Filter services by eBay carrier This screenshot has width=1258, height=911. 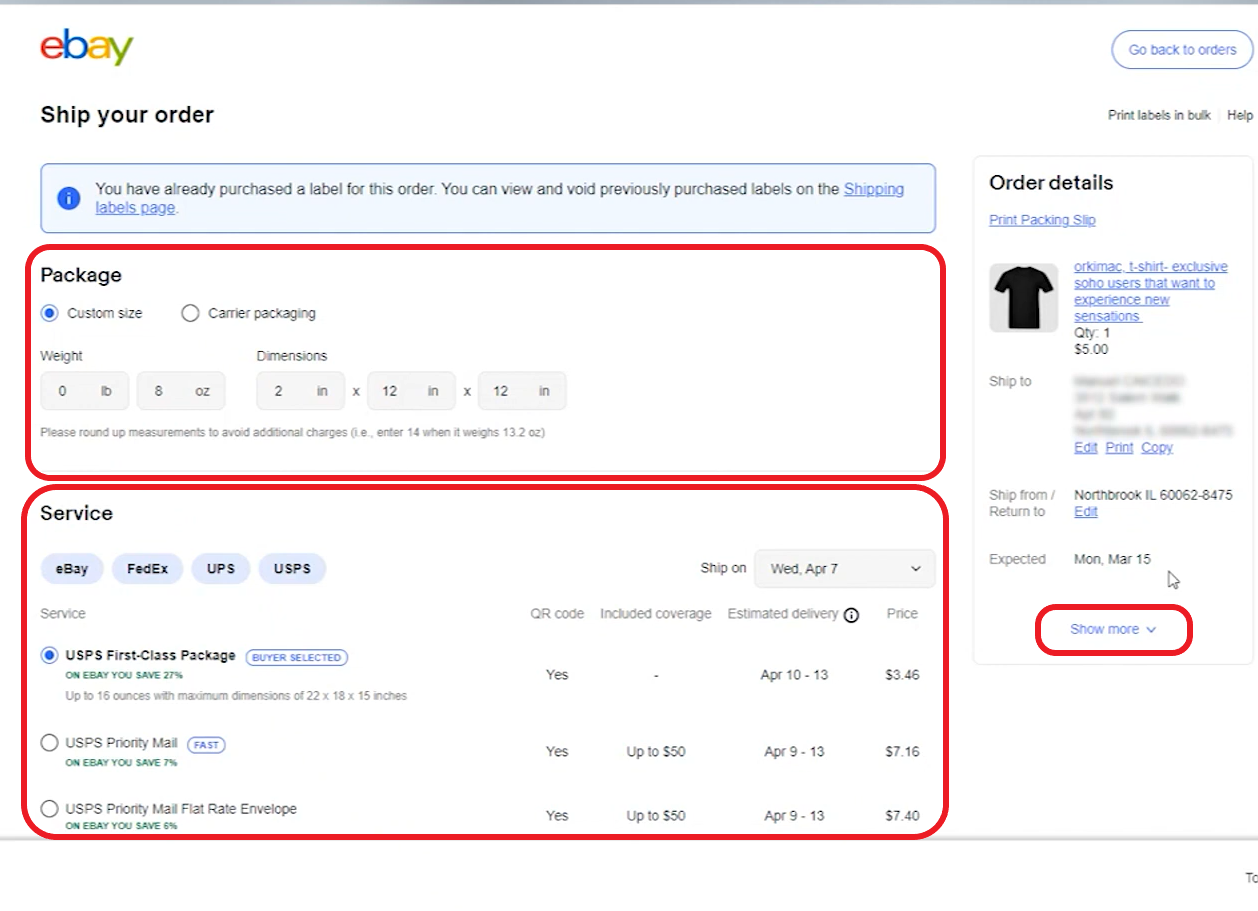coord(71,569)
